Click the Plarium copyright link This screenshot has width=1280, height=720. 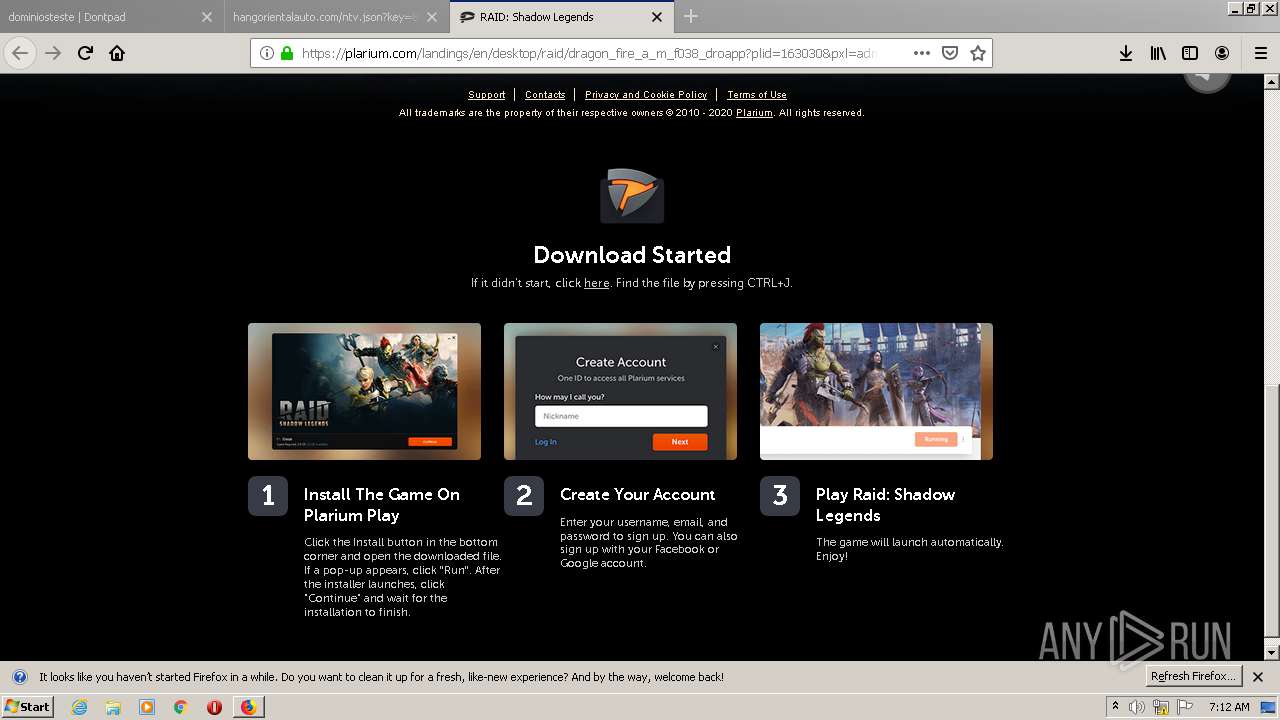pyautogui.click(x=754, y=113)
